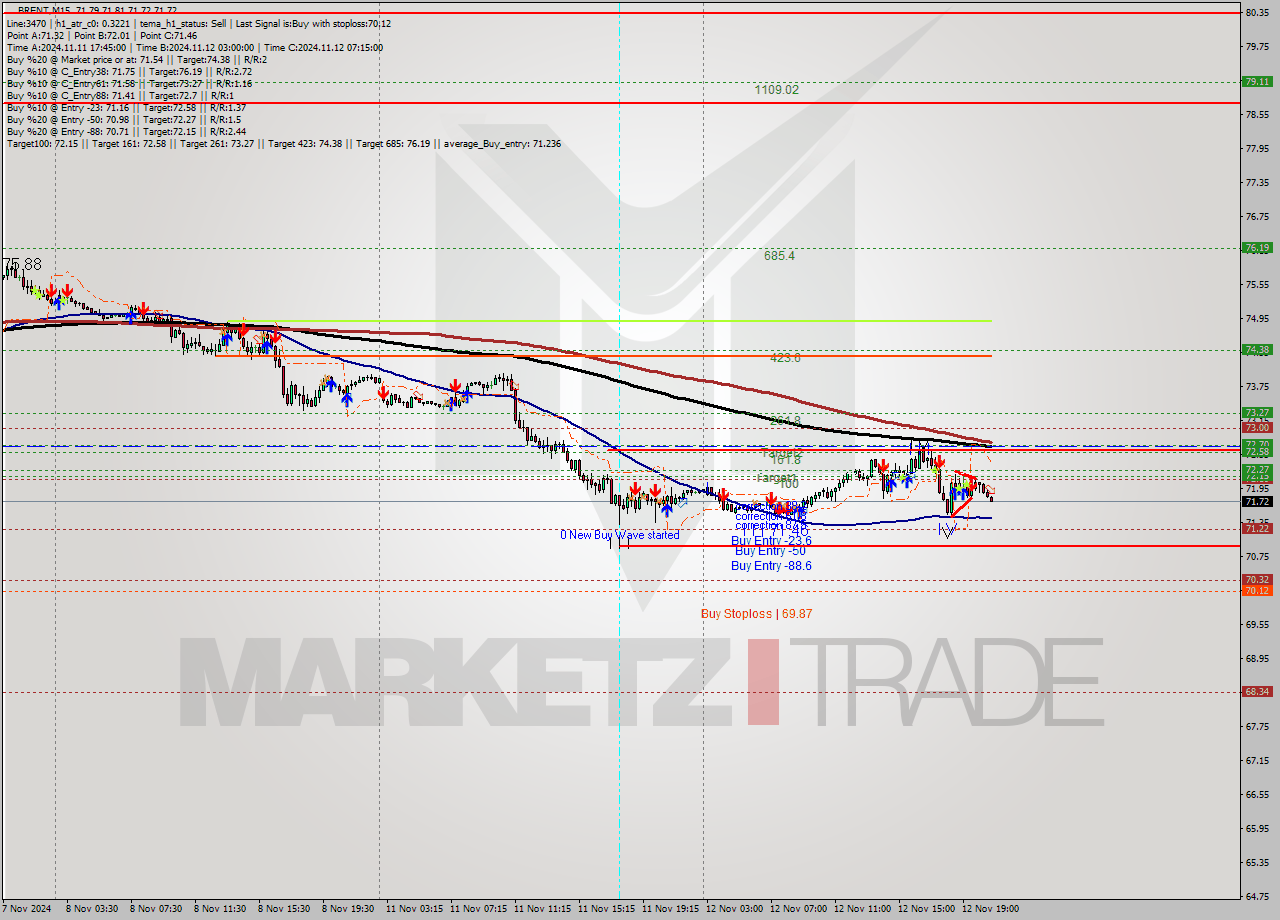Screen dimensions: 1280x920
Task: Click the '7 Nov 2024' time axis label
Action: [x=28, y=909]
